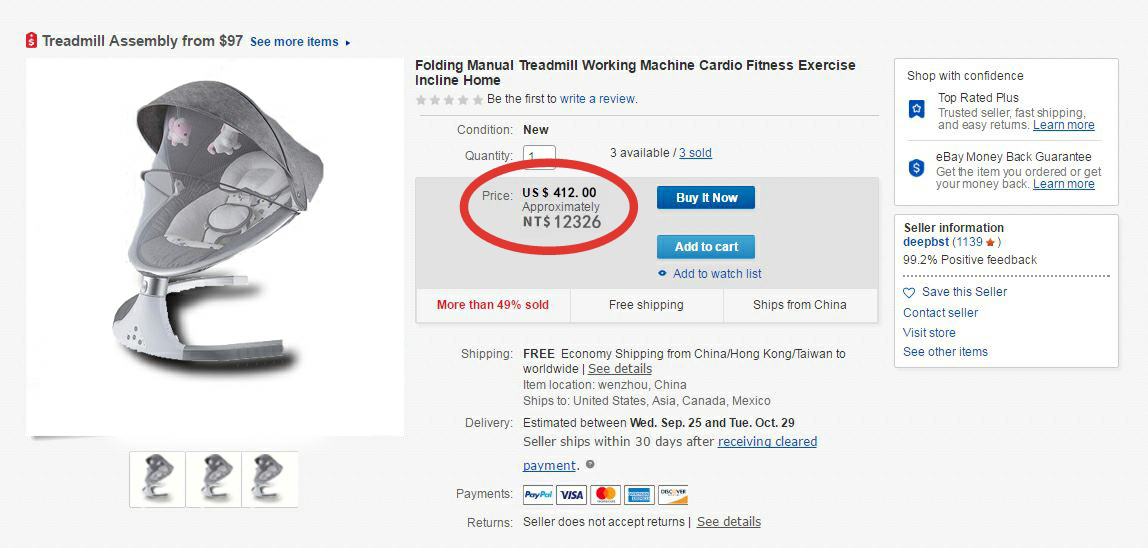
Task: Select the first product thumbnail
Action: point(158,478)
